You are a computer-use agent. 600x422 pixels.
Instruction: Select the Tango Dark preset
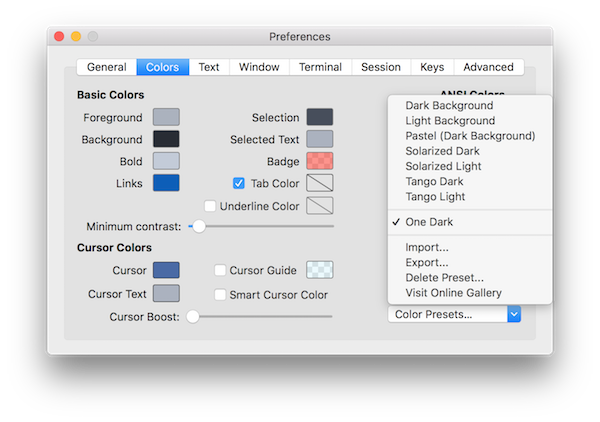point(470,181)
